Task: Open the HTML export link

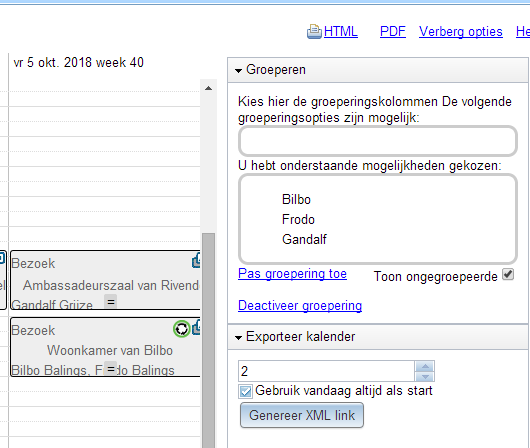Action: (x=340, y=31)
